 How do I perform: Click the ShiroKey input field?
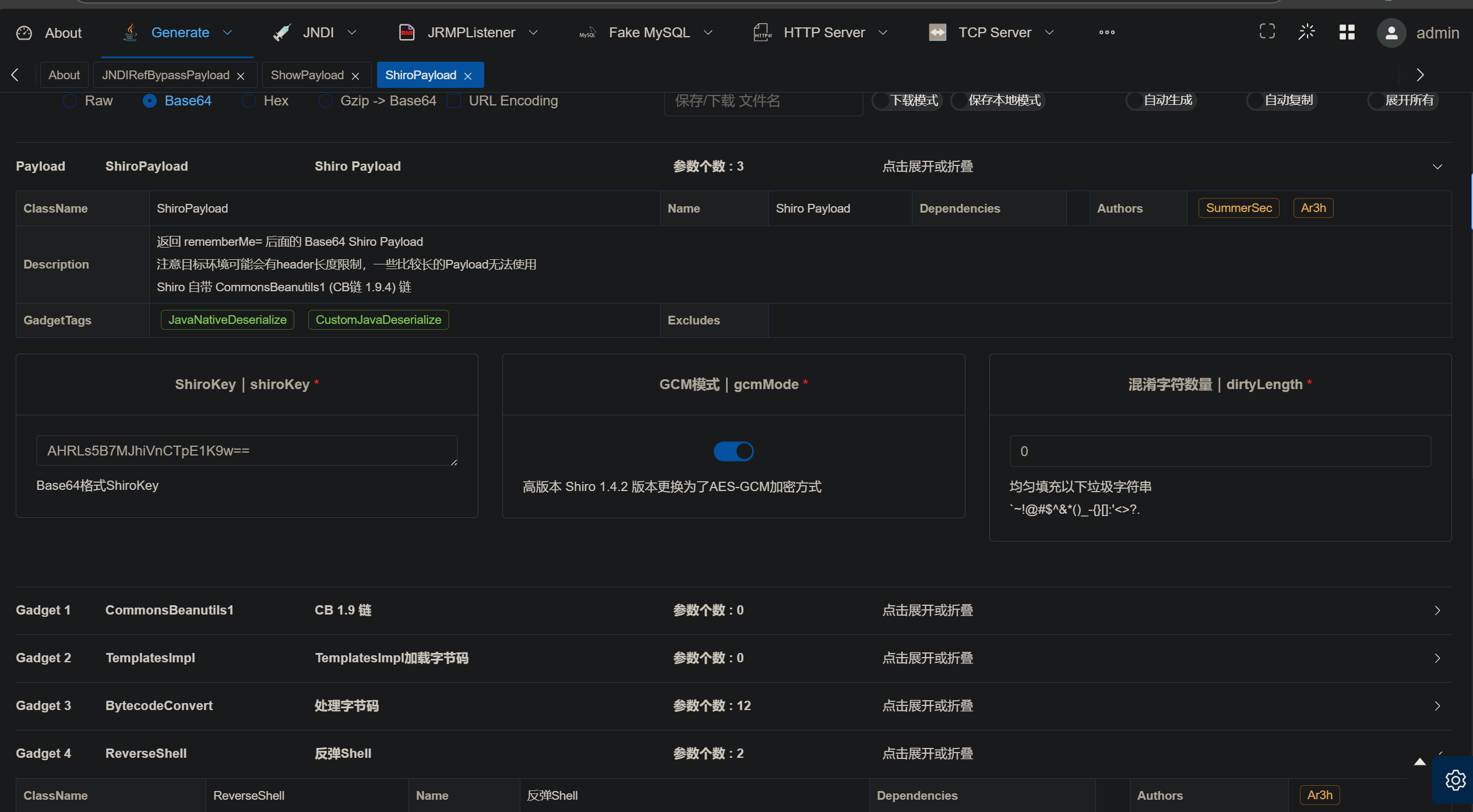[246, 450]
